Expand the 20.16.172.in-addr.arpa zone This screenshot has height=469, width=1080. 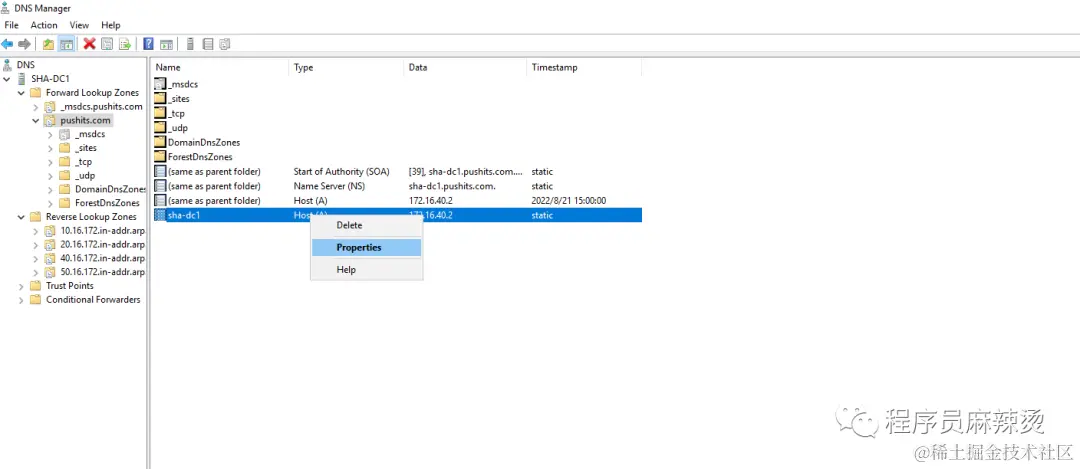[x=36, y=244]
